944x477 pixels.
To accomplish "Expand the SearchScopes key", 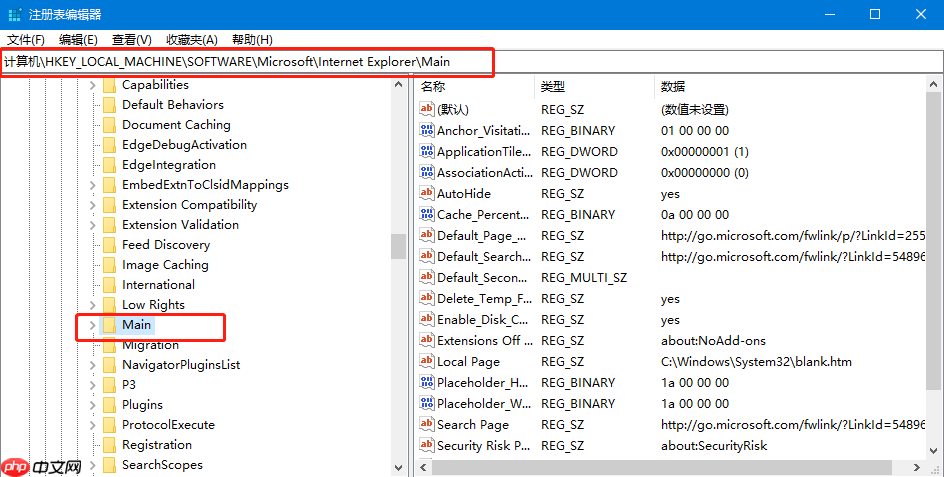I will click(x=93, y=465).
